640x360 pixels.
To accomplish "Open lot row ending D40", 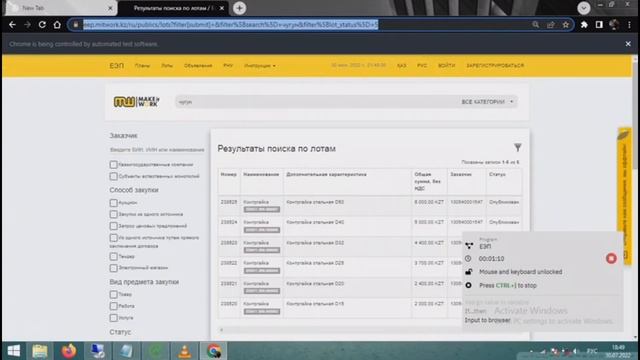I will point(370,226).
